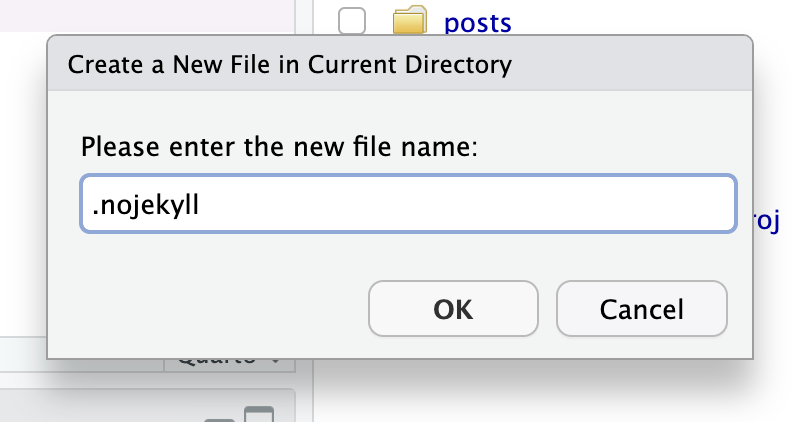The height and width of the screenshot is (422, 792).
Task: Confirm file creation with OK
Action: (453, 309)
